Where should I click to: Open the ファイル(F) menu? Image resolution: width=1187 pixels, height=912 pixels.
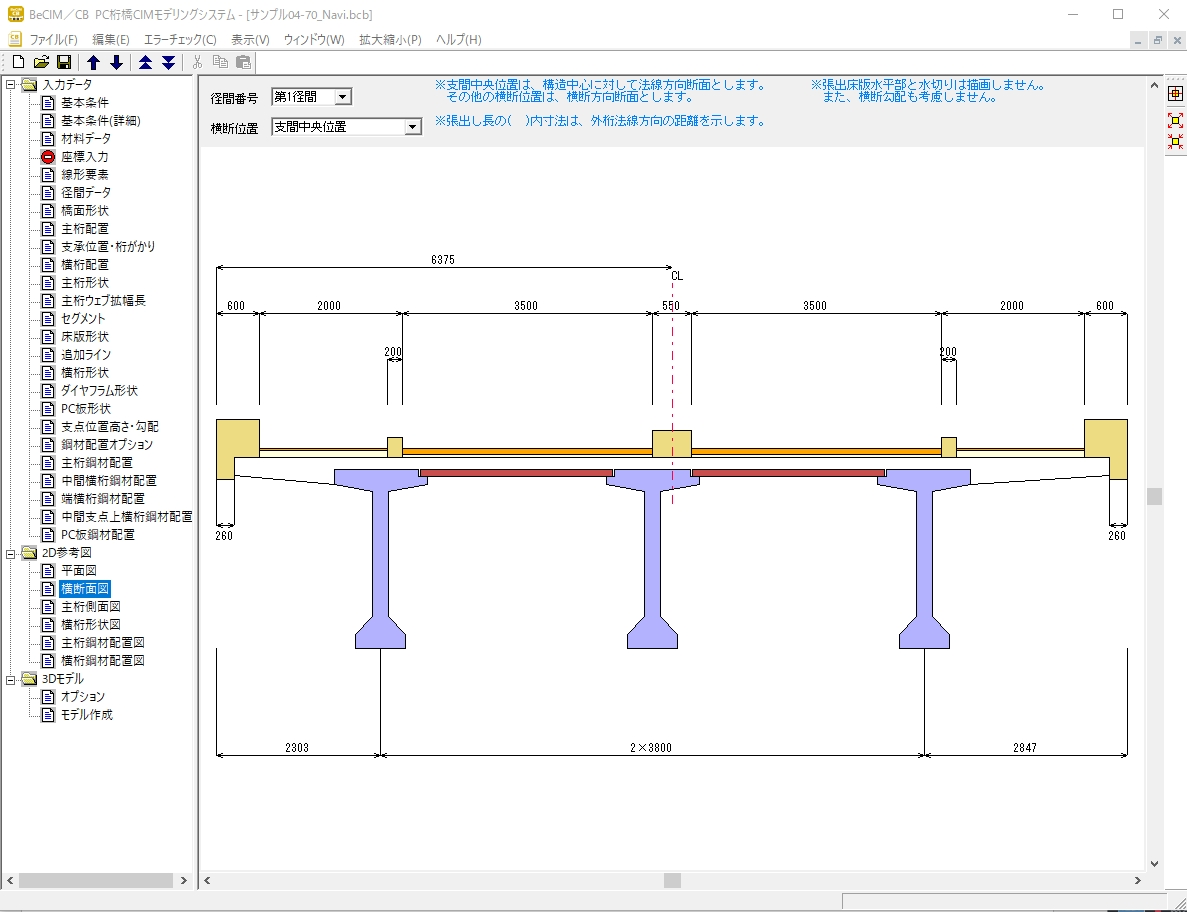[53, 40]
